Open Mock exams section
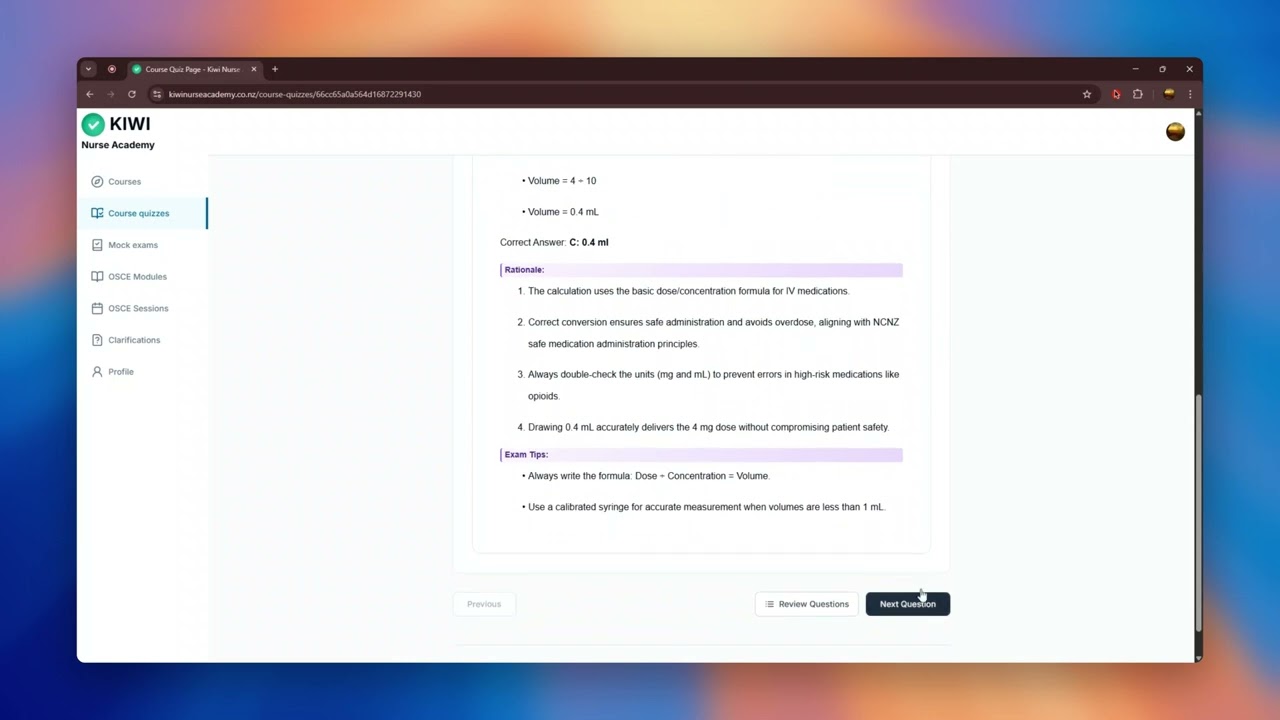This screenshot has width=1280, height=720. 132,245
